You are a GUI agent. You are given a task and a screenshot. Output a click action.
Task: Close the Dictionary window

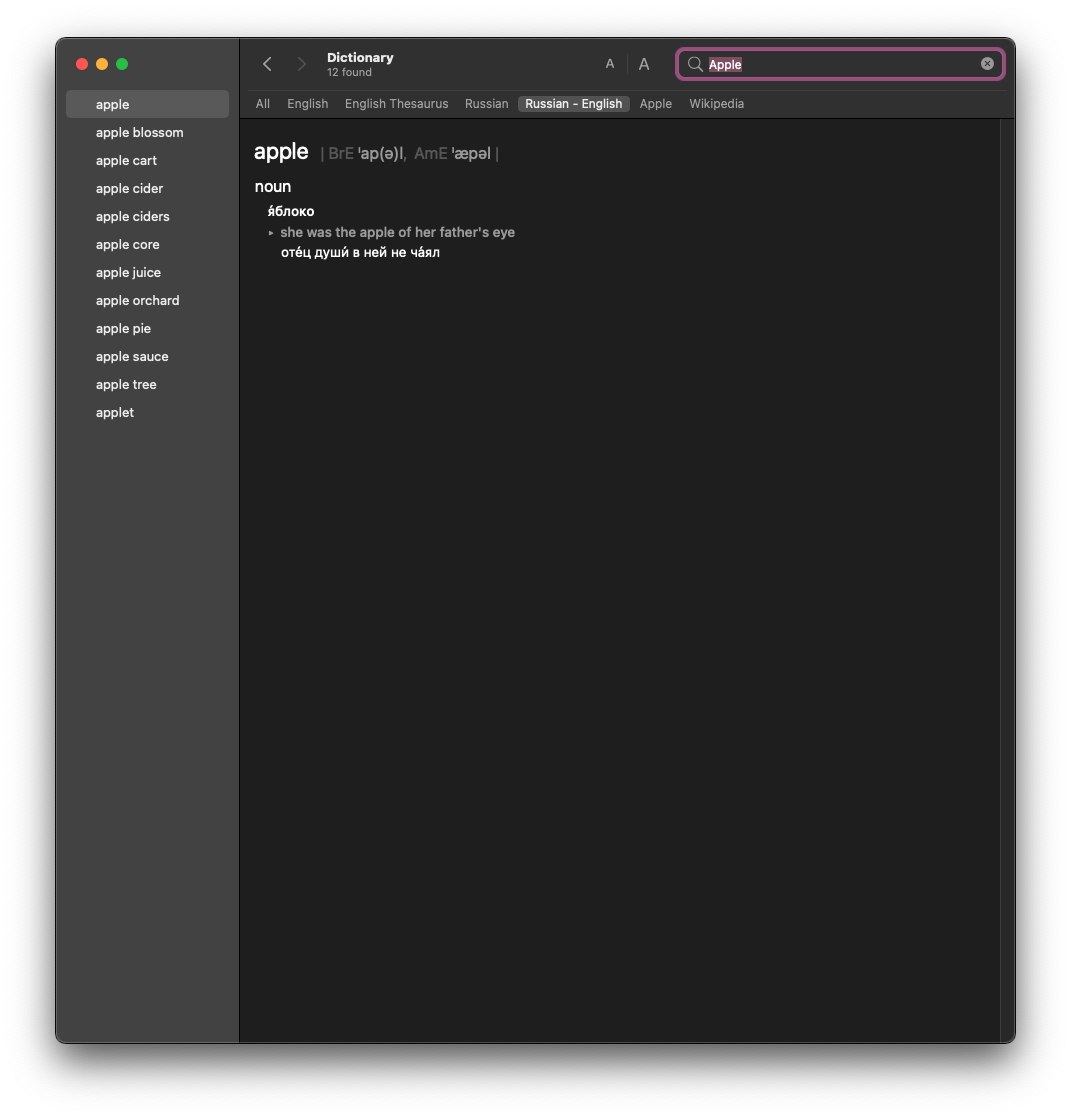(82, 64)
